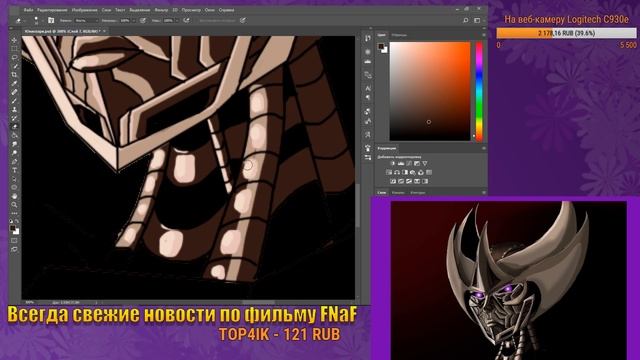
Task: Enable airbrush build-up
Action: coord(187,20)
